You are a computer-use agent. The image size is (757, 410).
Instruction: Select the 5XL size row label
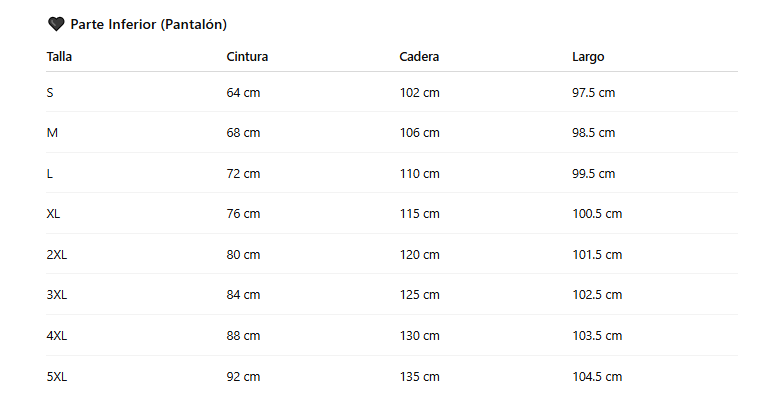57,377
